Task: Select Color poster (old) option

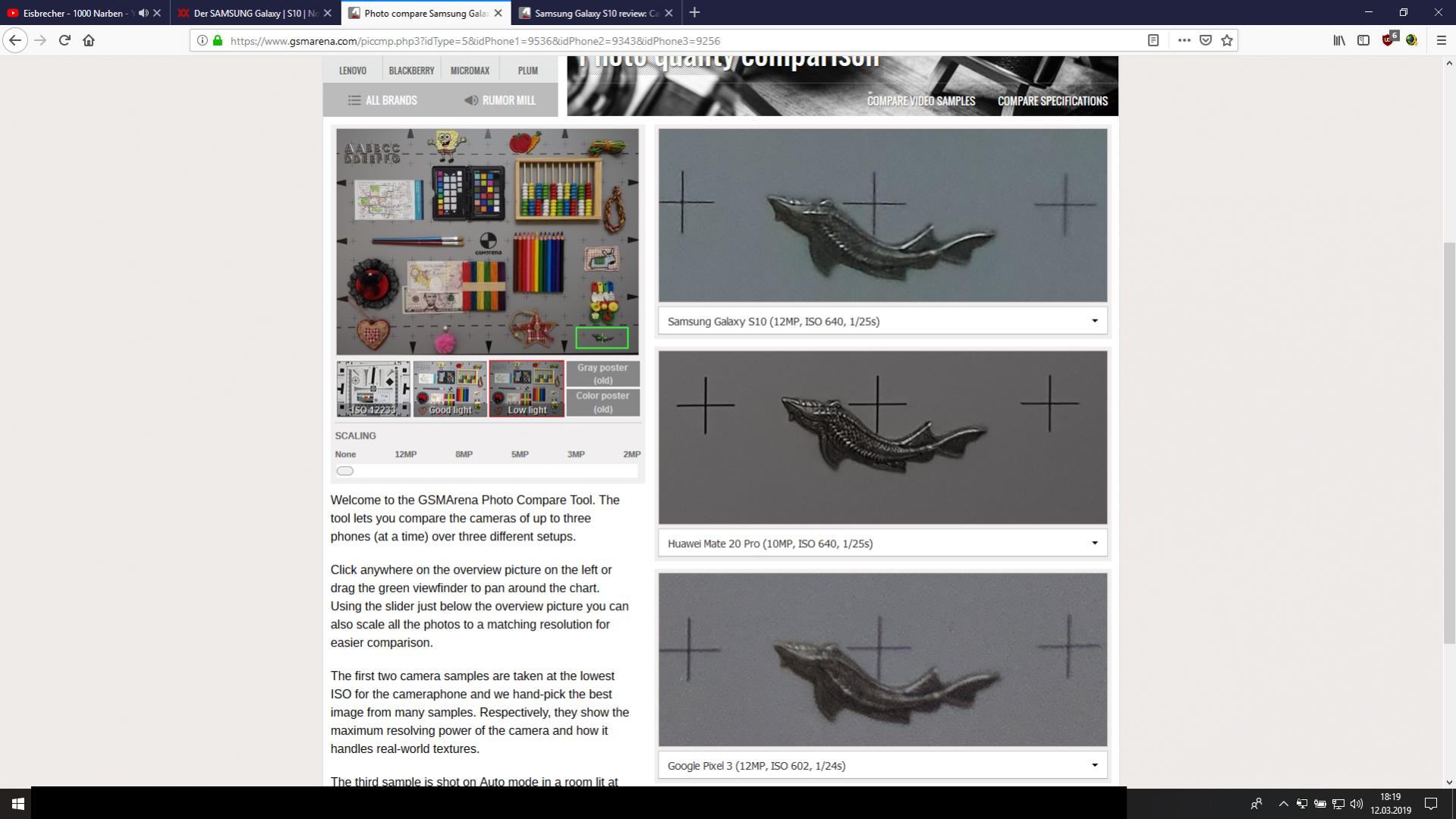Action: pos(602,402)
